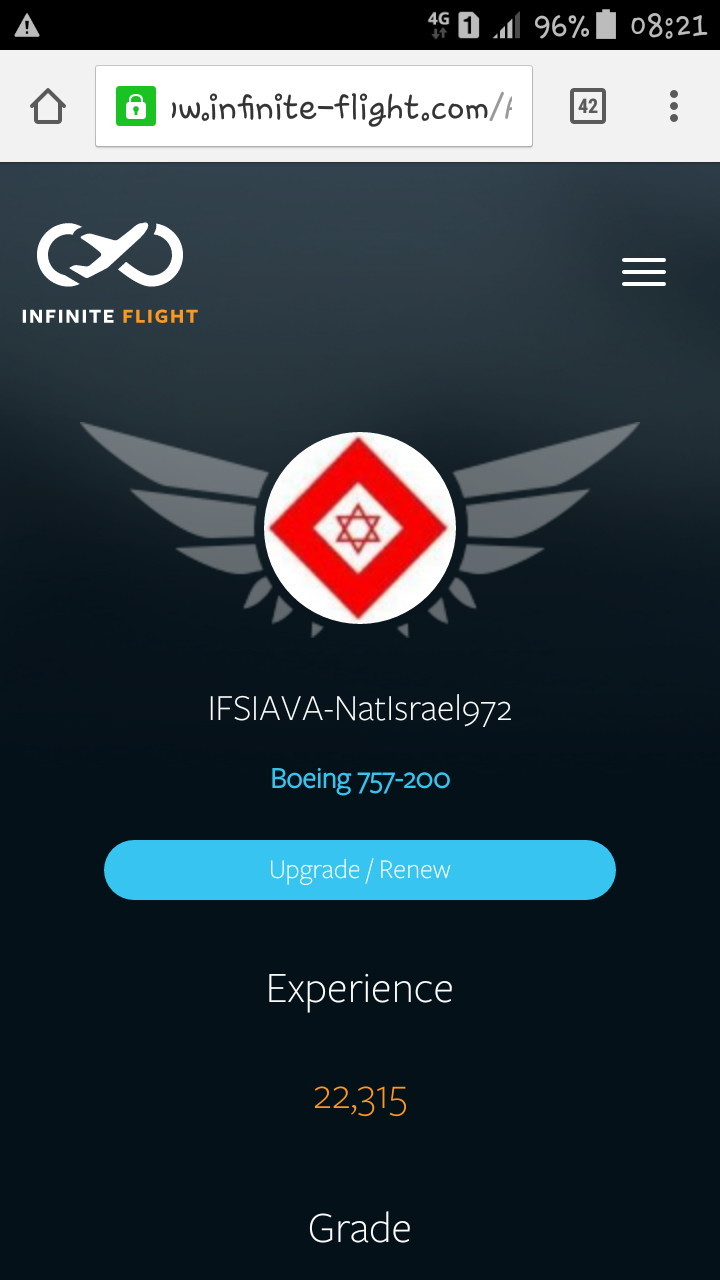Viewport: 720px width, 1280px height.
Task: Tap the Grade heading
Action: pos(360,1228)
